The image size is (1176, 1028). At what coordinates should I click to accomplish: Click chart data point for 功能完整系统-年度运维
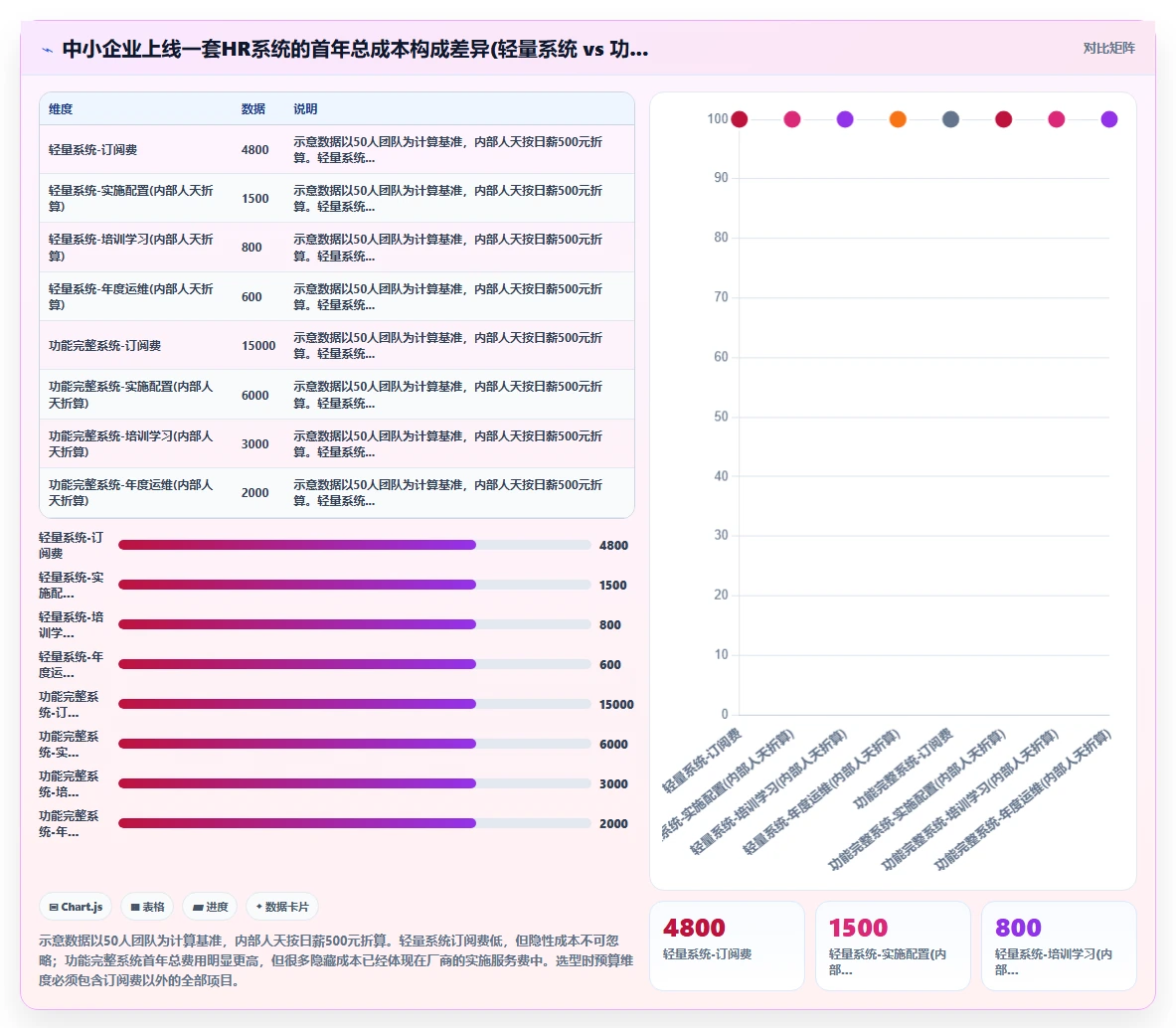pos(1109,119)
